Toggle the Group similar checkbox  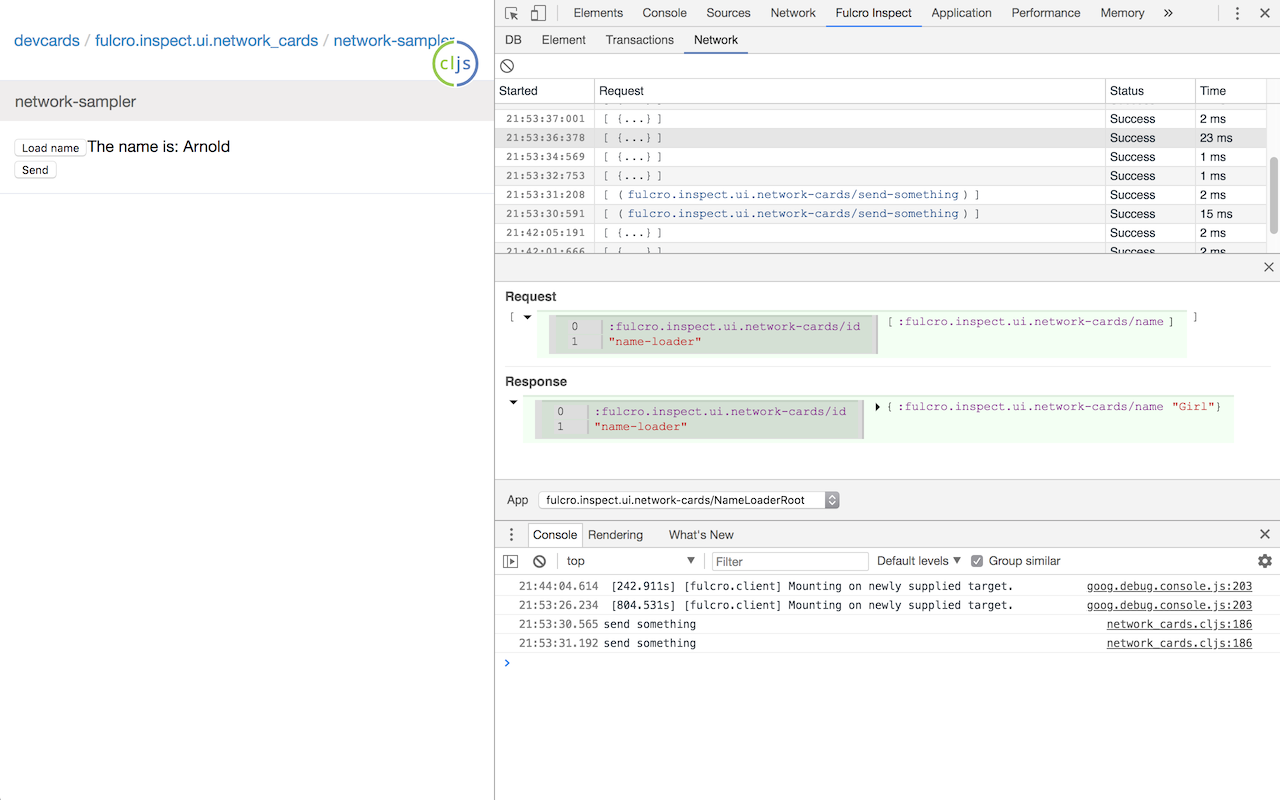coord(977,561)
